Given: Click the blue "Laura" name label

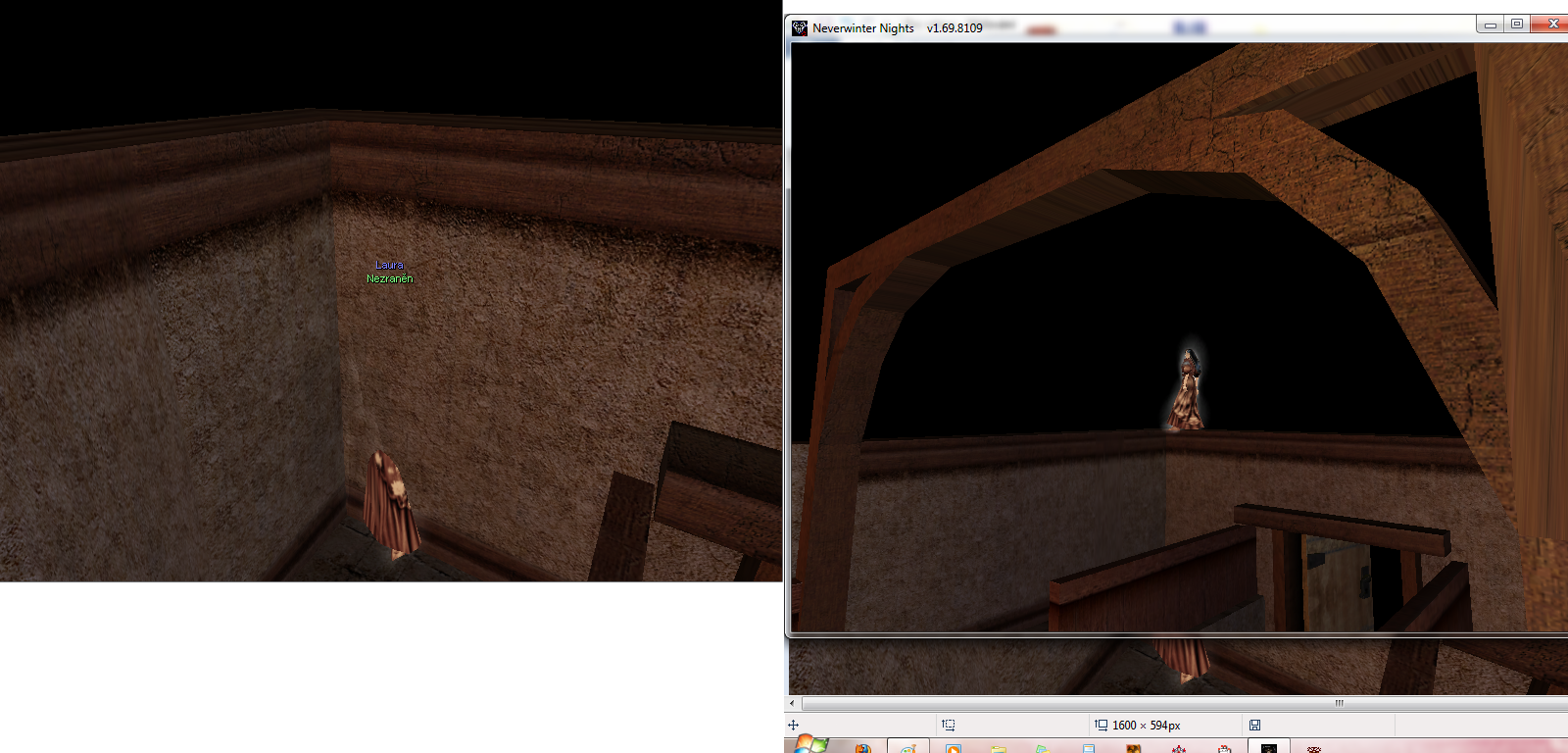Looking at the screenshot, I should 389,265.
